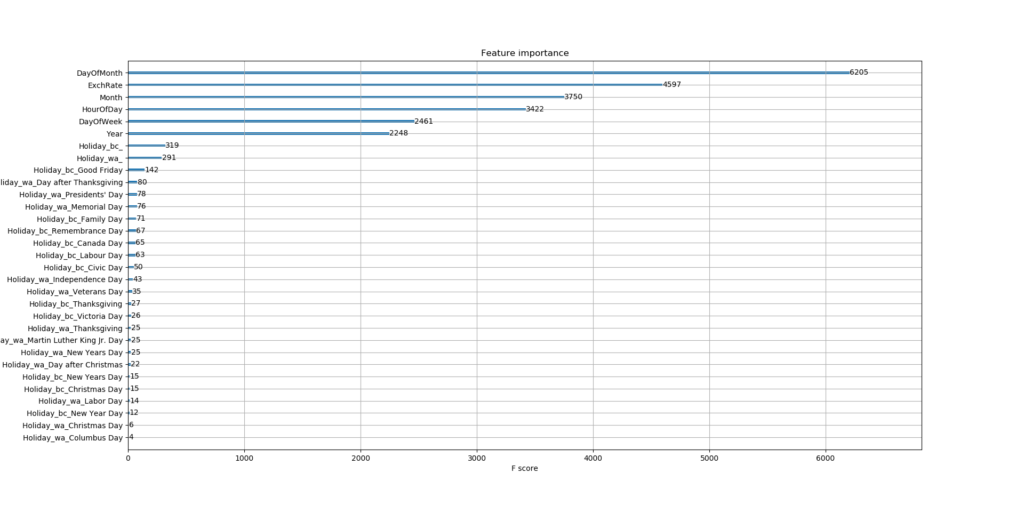Click the Holiday_wa_Columbus Day label
The width and height of the screenshot is (1024, 505).
pyautogui.click(x=72, y=438)
